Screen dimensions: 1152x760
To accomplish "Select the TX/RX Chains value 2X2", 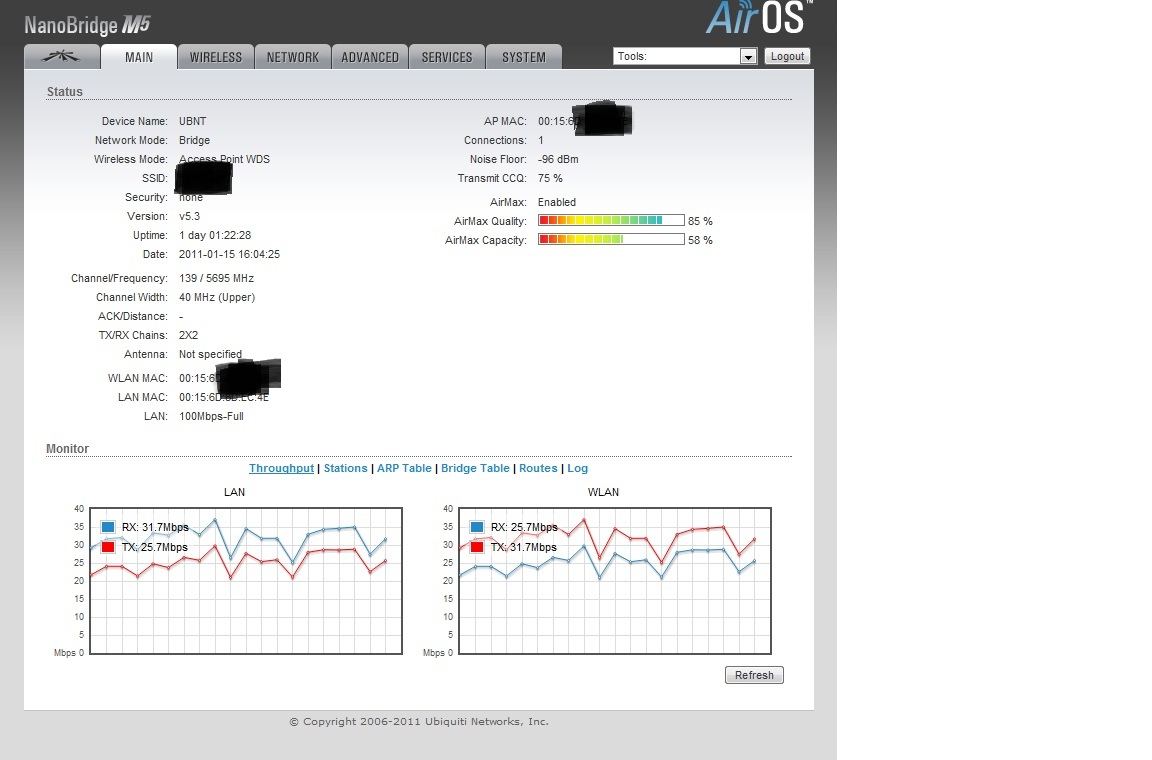I will 188,335.
